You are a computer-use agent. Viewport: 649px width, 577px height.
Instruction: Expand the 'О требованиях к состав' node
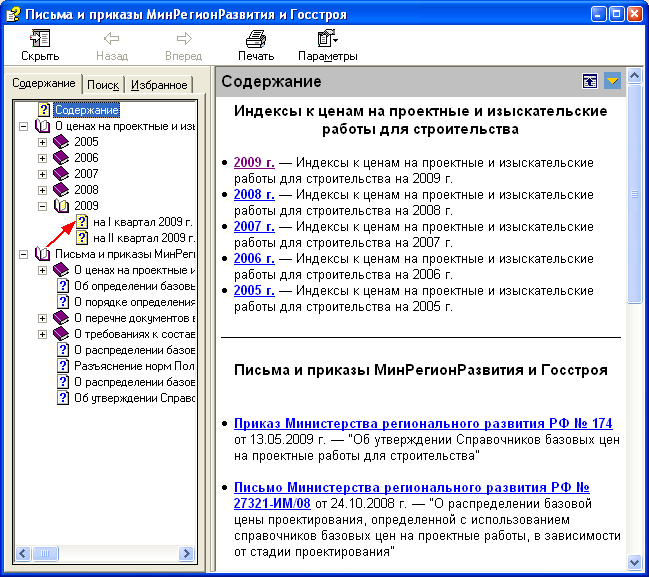[x=42, y=334]
